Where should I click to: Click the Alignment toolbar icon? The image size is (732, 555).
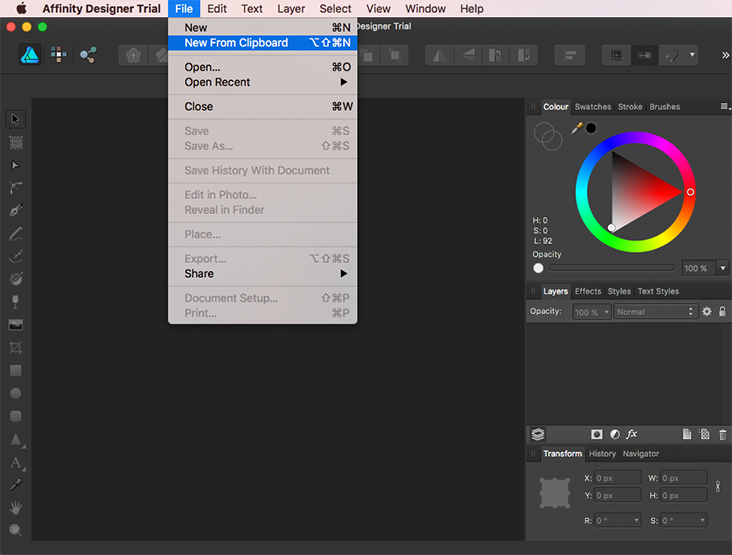(570, 56)
